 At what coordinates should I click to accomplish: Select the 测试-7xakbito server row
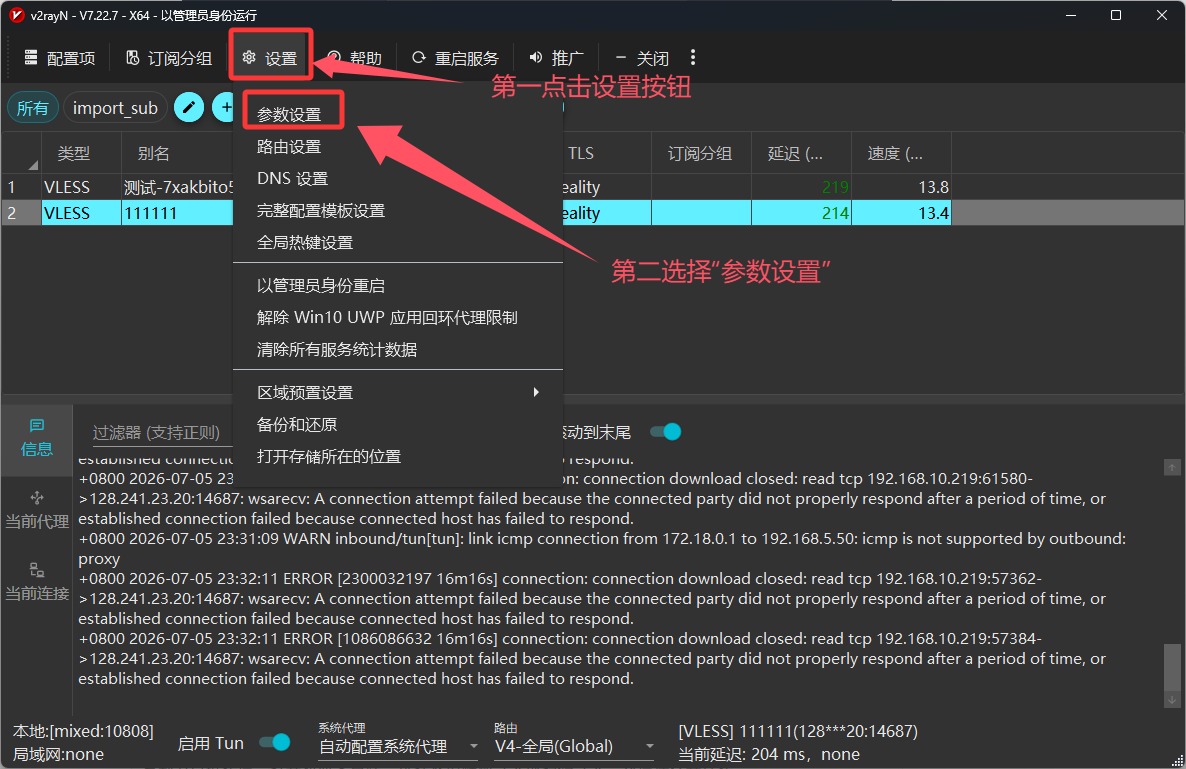click(179, 187)
